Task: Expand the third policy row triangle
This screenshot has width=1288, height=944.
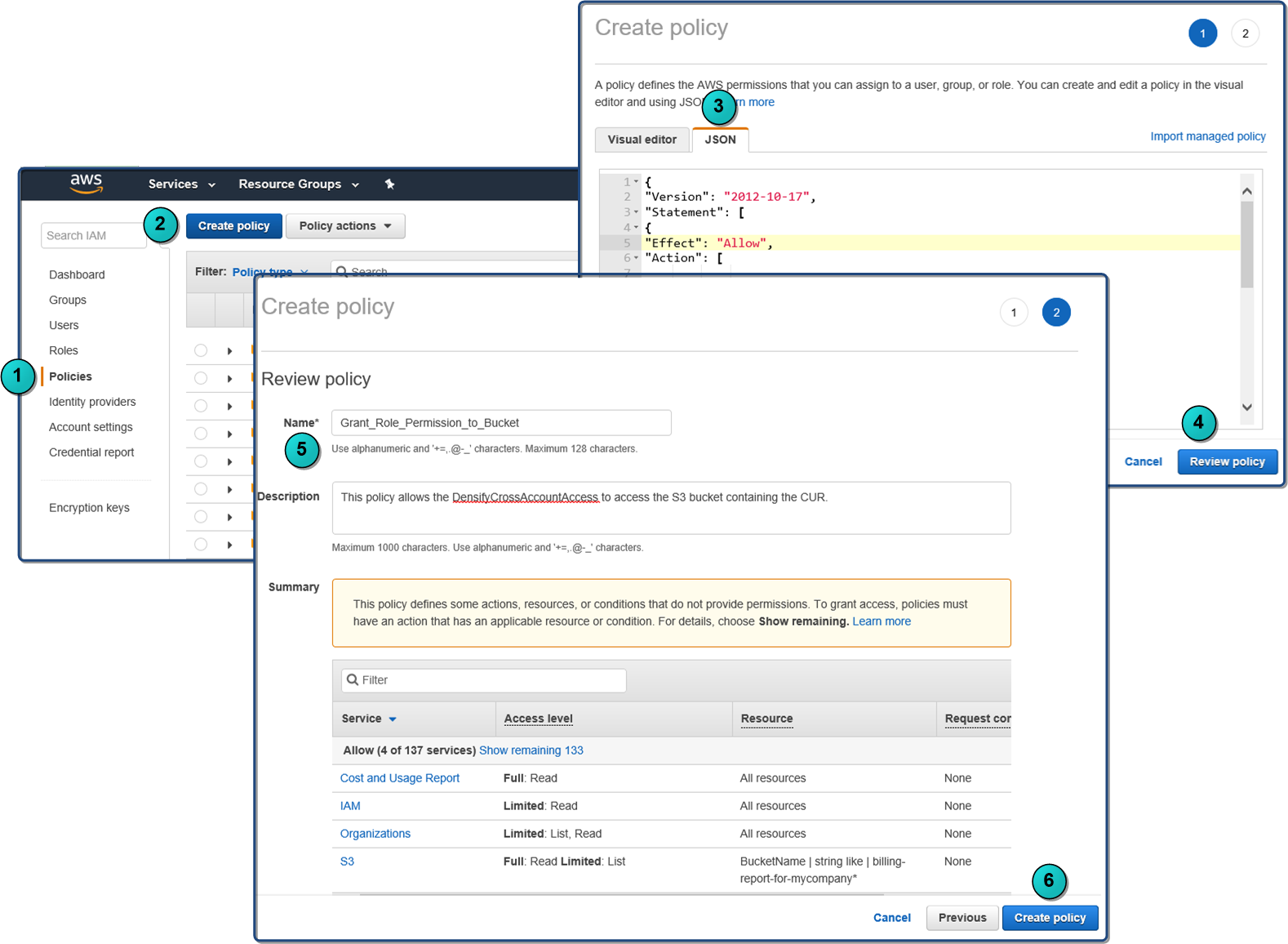Action: pyautogui.click(x=229, y=407)
